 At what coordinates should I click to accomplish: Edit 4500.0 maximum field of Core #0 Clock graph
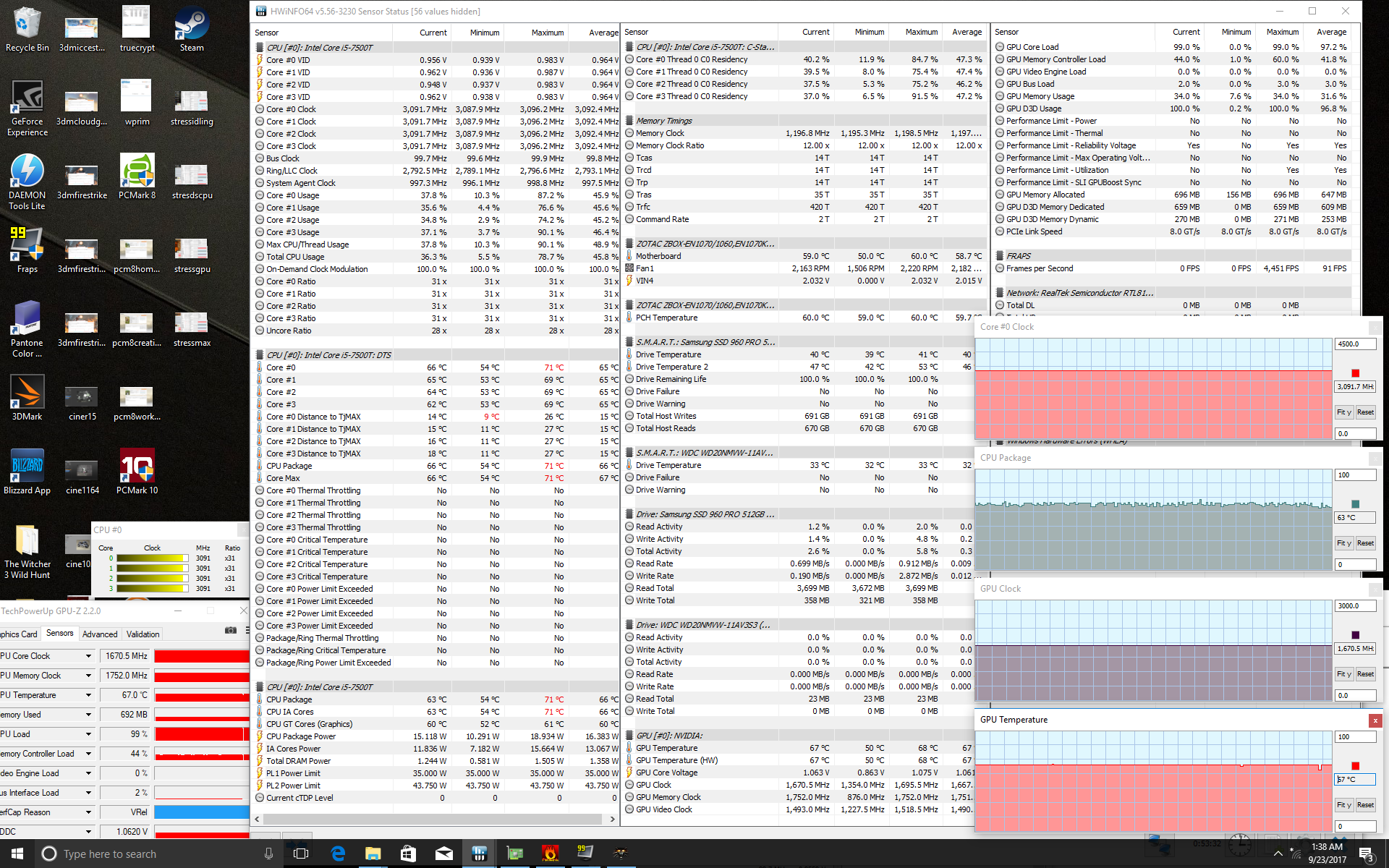[1355, 344]
